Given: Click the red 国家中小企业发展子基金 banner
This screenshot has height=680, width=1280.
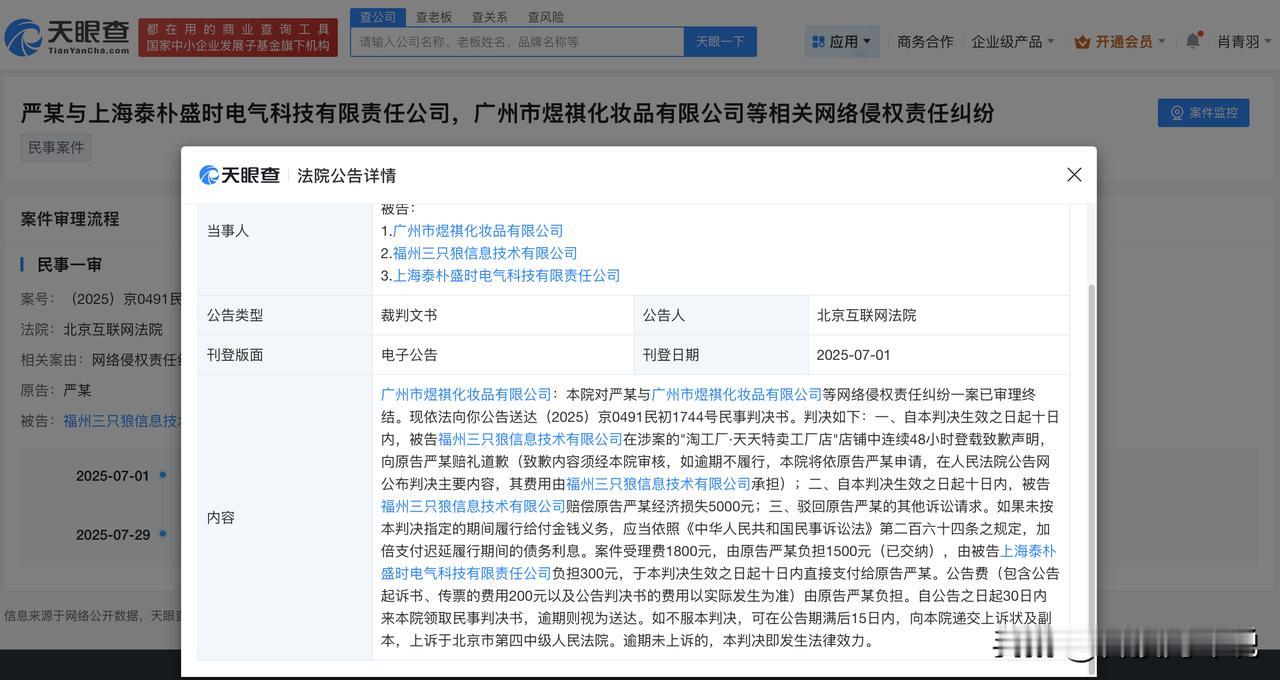Looking at the screenshot, I should click(x=238, y=37).
